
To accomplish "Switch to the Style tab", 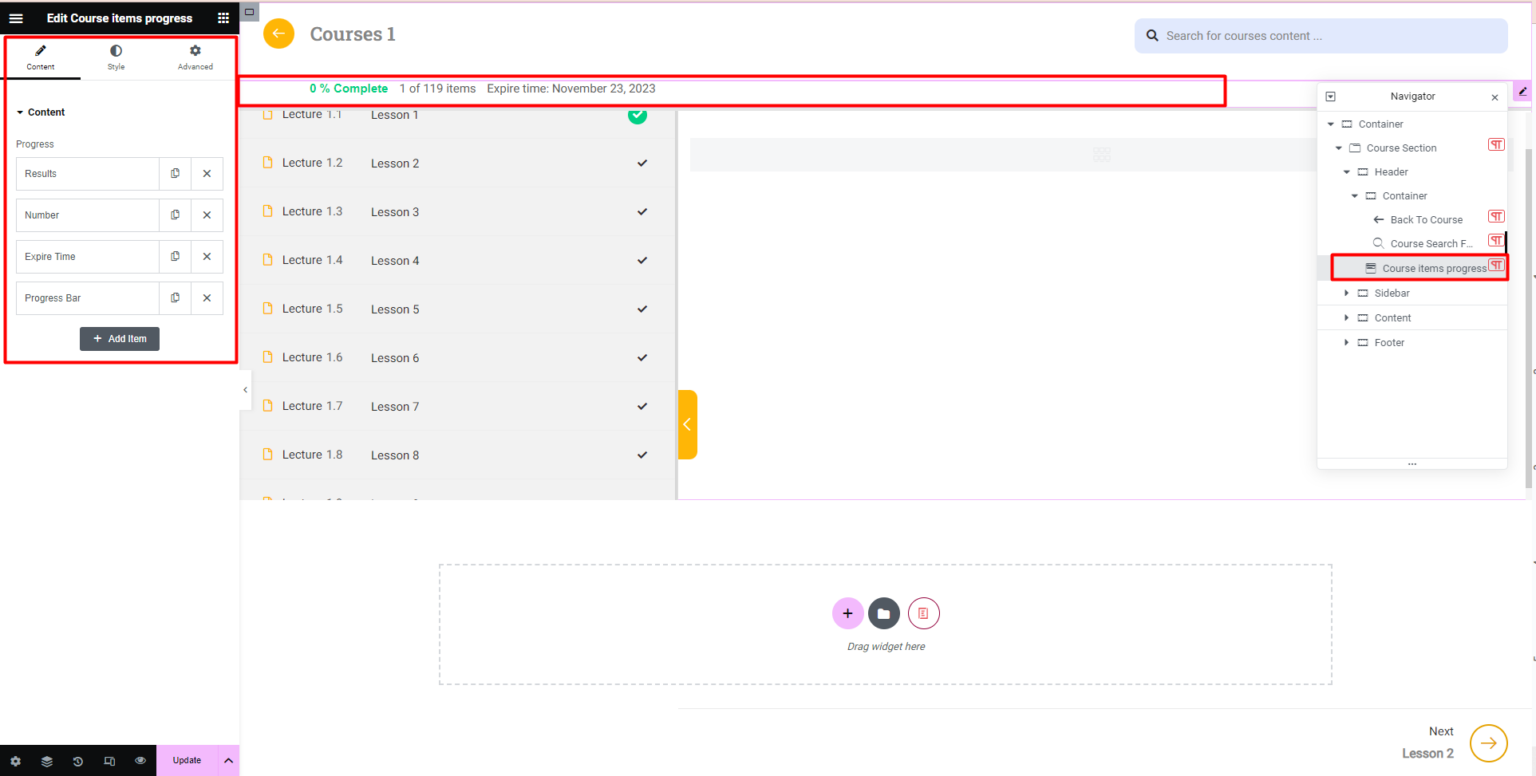I will click(115, 57).
